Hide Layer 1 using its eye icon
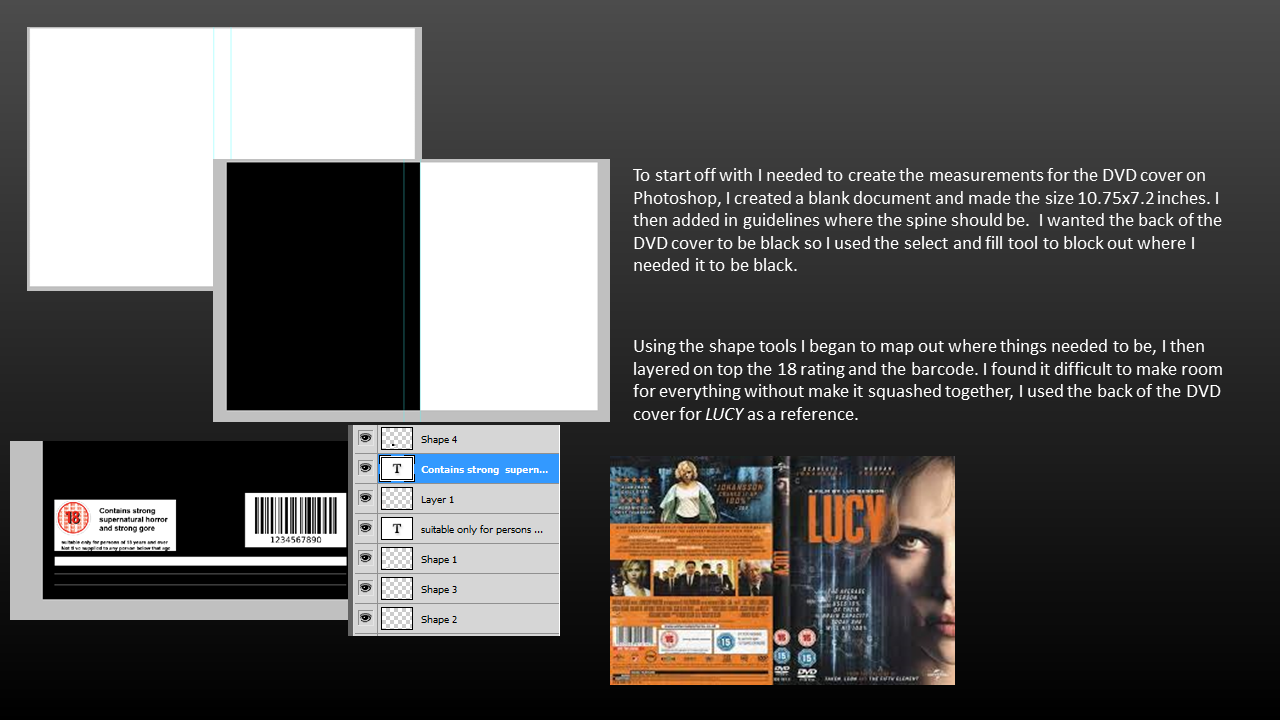1280x720 pixels. click(365, 498)
